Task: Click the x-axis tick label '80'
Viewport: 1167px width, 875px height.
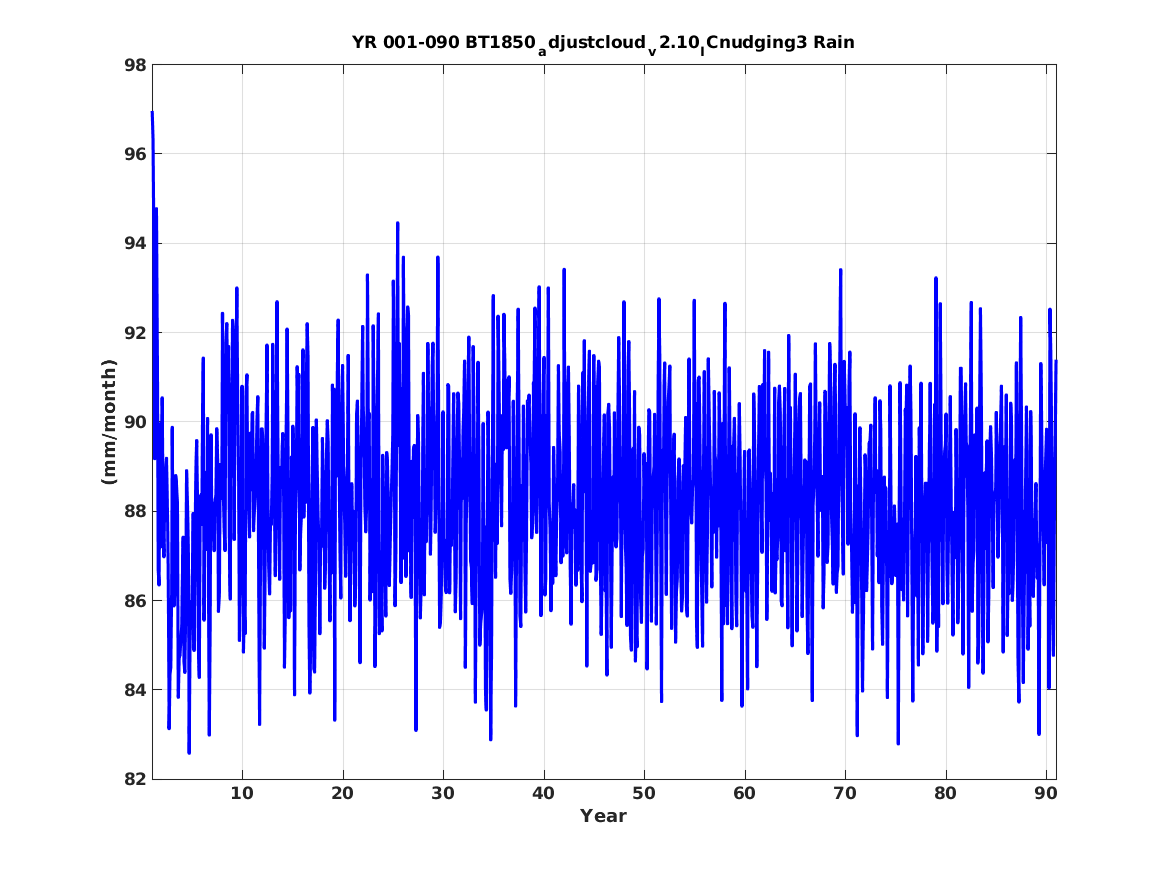Action: [x=945, y=794]
